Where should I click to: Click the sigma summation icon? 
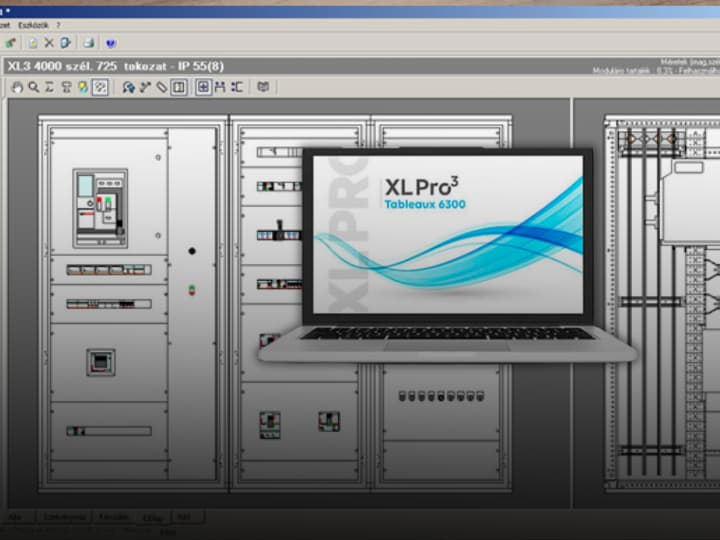pyautogui.click(x=49, y=87)
